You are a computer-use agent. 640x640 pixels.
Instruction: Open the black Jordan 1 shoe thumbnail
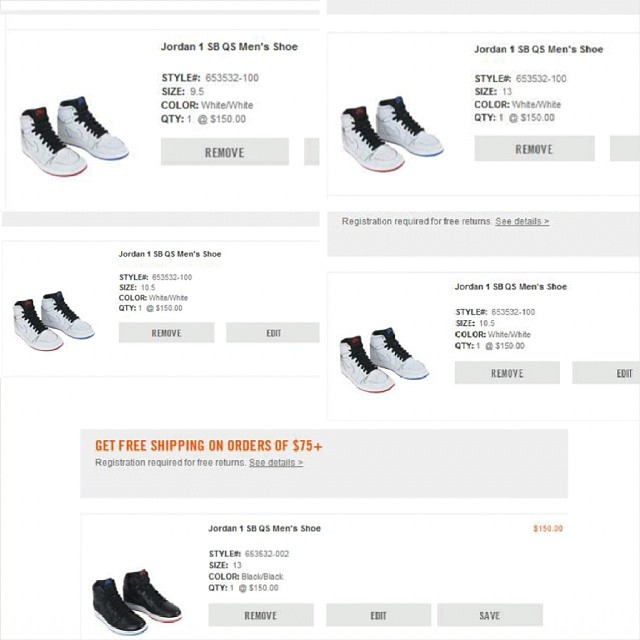coord(137,602)
